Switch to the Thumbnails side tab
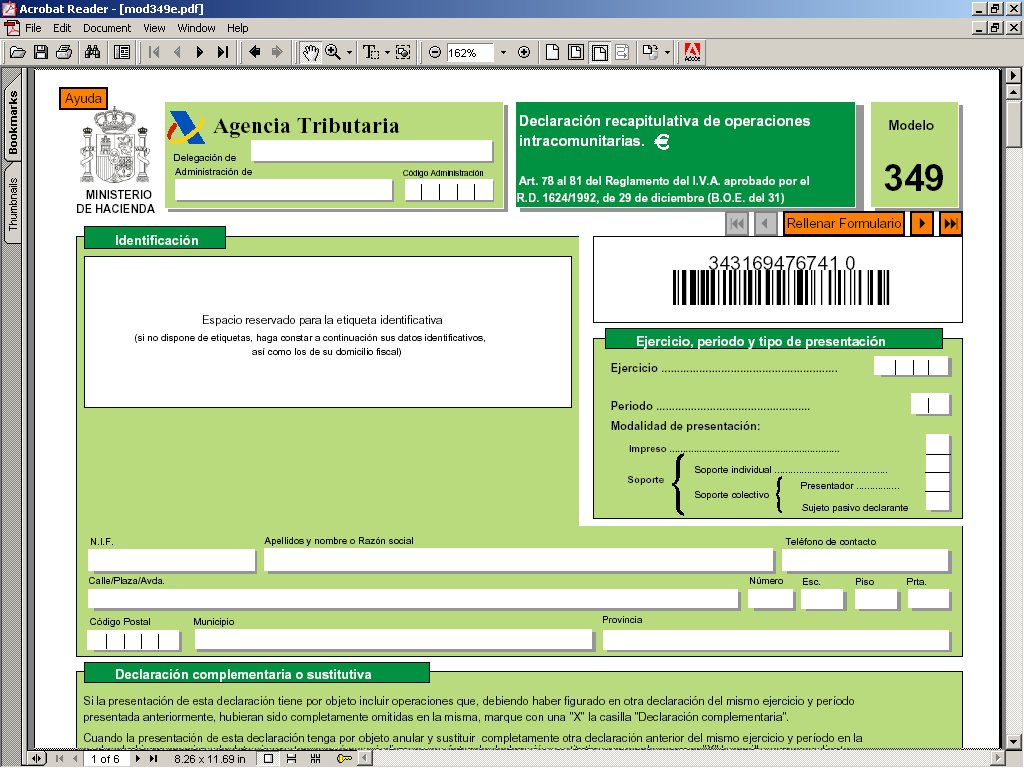Viewport: 1024px width, 768px height. 13,205
